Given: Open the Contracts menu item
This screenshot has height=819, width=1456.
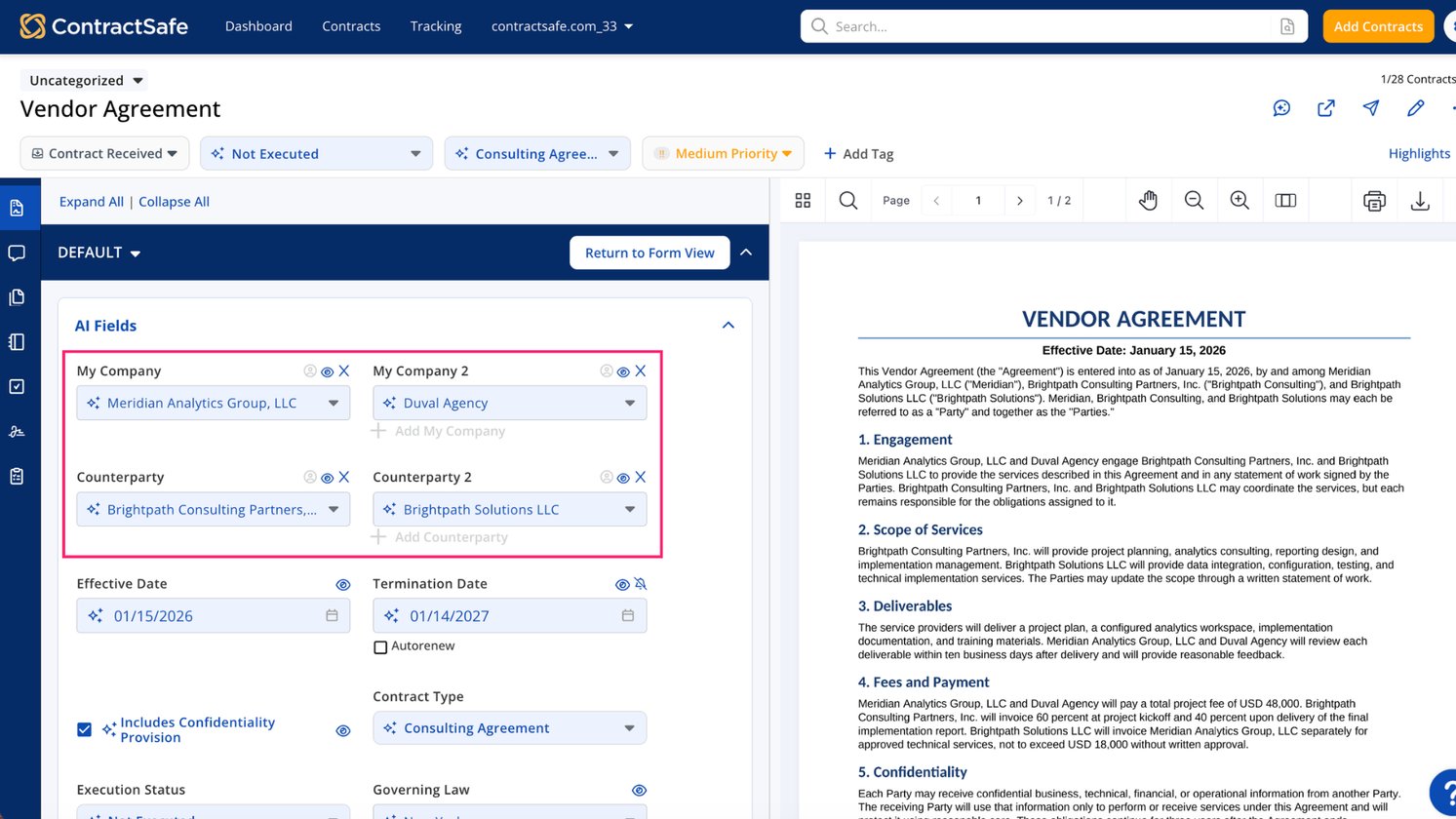Looking at the screenshot, I should tap(351, 26).
